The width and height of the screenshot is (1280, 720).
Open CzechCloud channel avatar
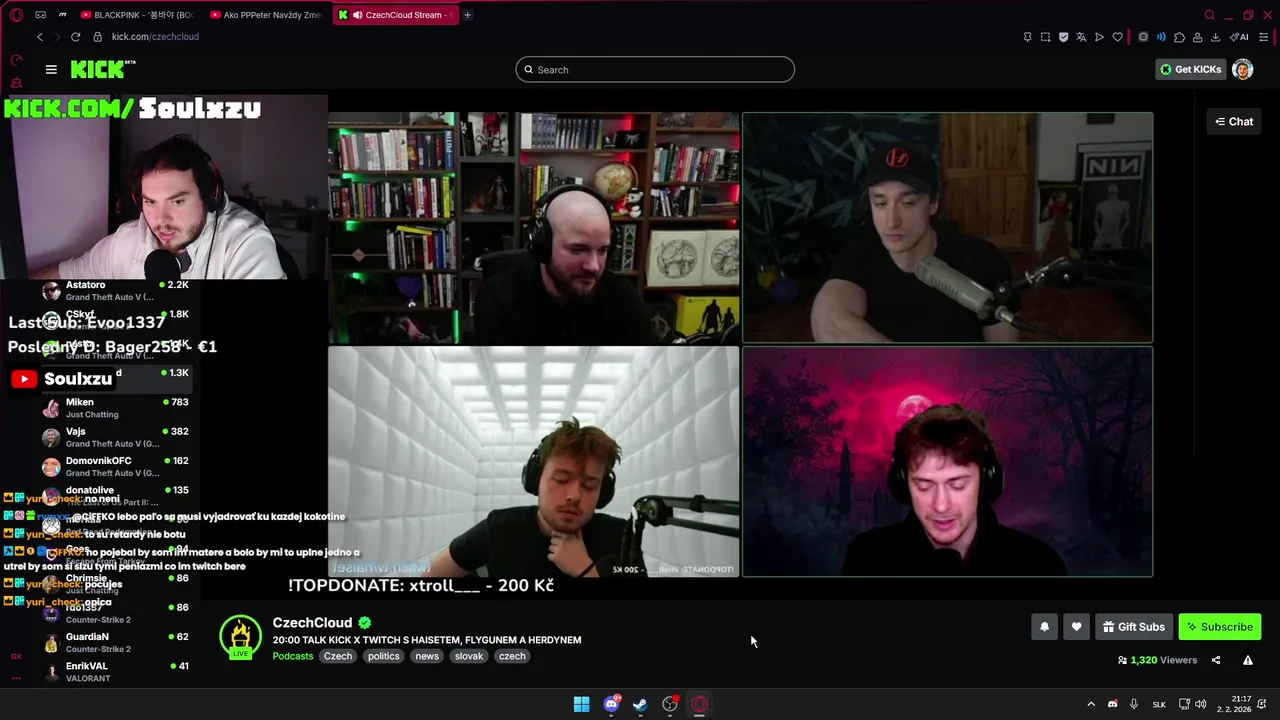coord(240,638)
